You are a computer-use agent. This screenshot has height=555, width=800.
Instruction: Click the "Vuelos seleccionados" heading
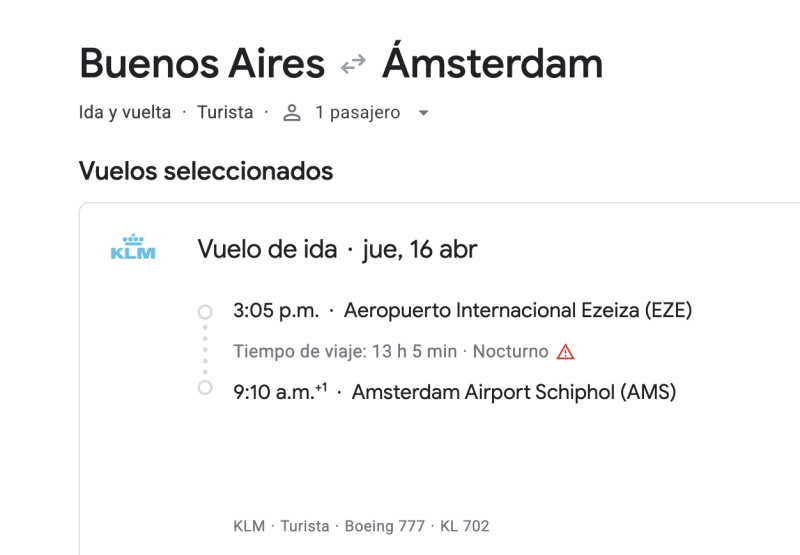point(205,171)
